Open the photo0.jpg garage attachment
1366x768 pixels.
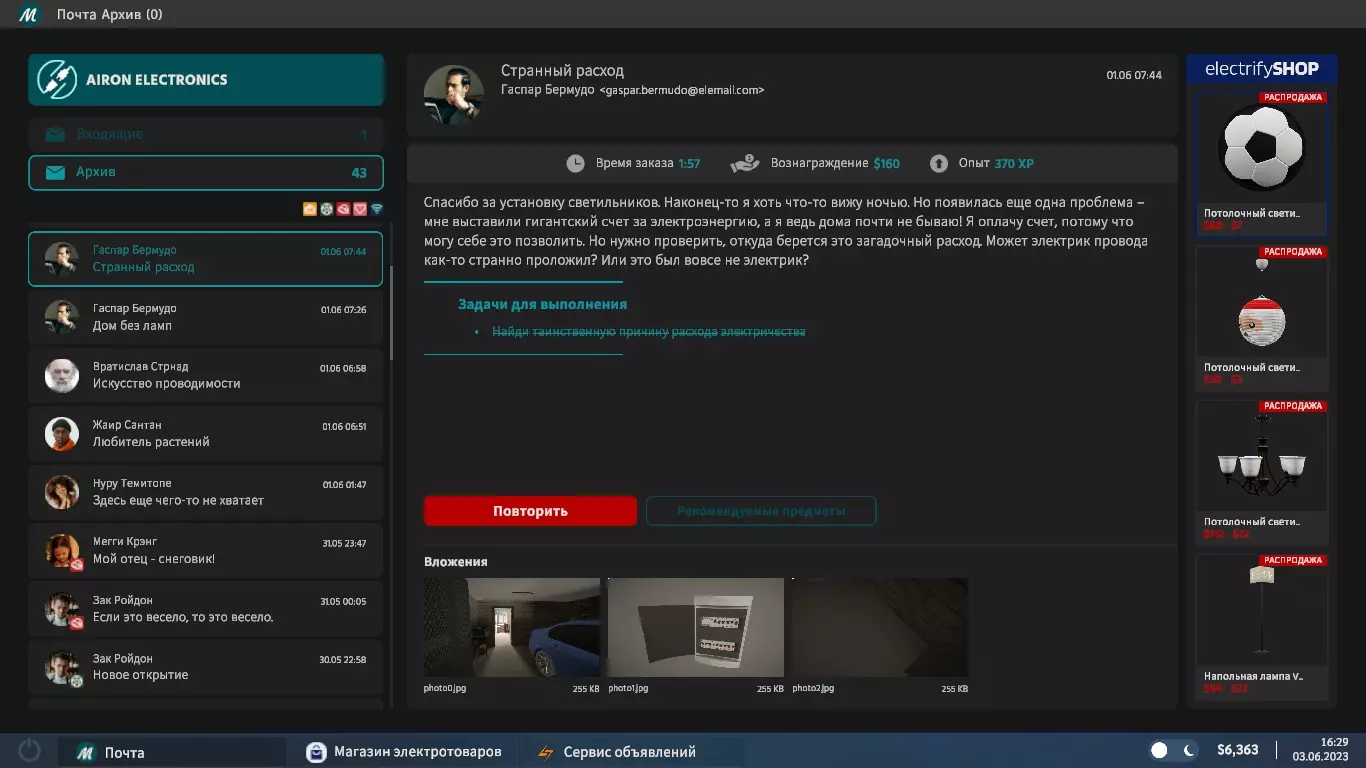point(512,627)
